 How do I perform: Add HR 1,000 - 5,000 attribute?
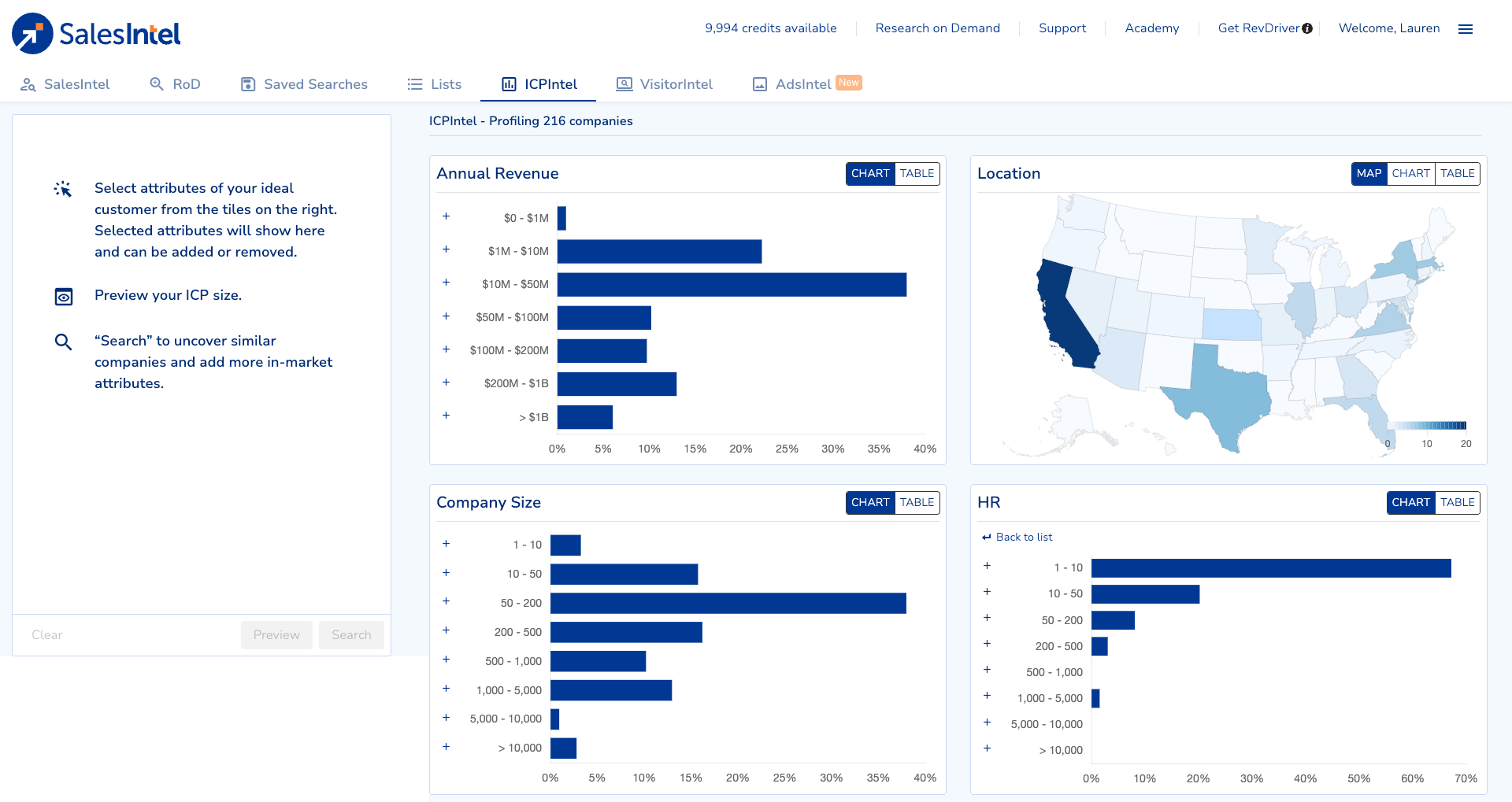(988, 695)
